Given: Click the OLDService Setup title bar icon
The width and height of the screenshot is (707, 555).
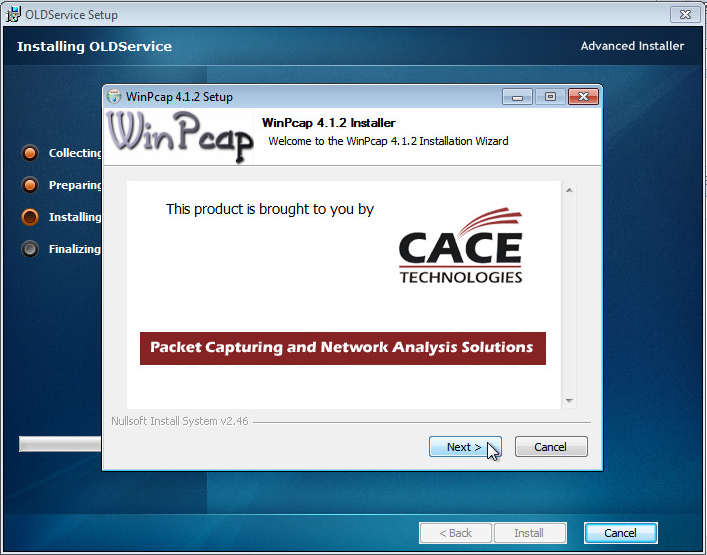Looking at the screenshot, I should point(13,14).
